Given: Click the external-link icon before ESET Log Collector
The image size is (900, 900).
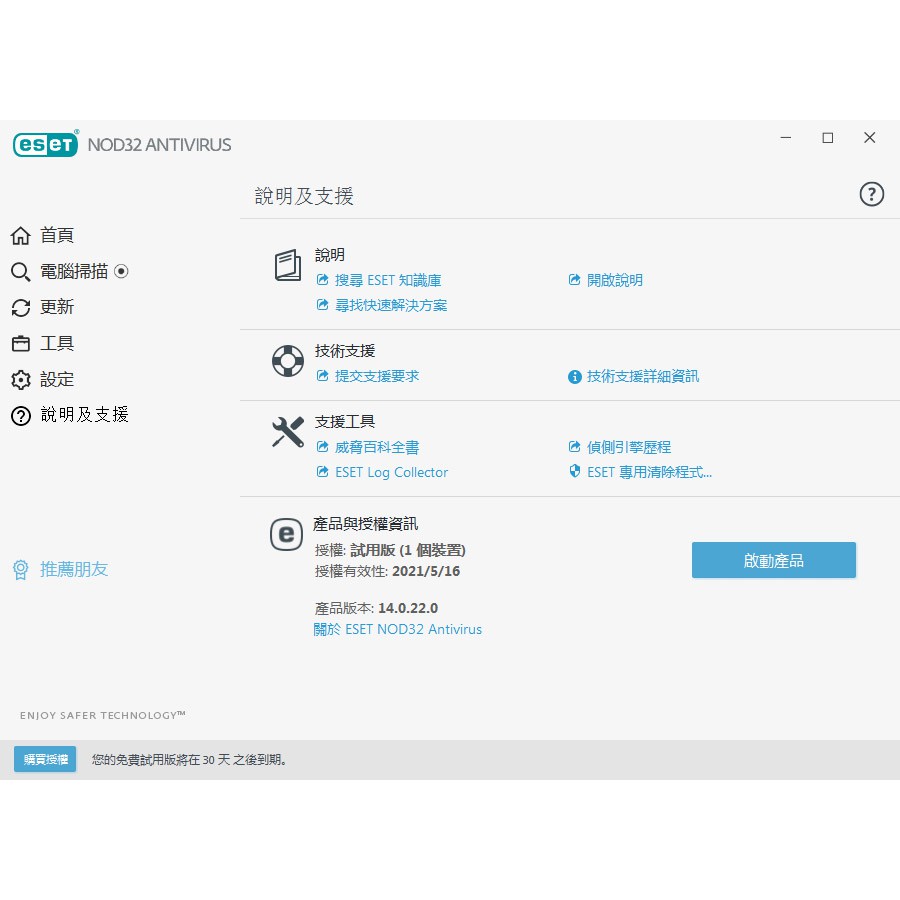Looking at the screenshot, I should (323, 472).
